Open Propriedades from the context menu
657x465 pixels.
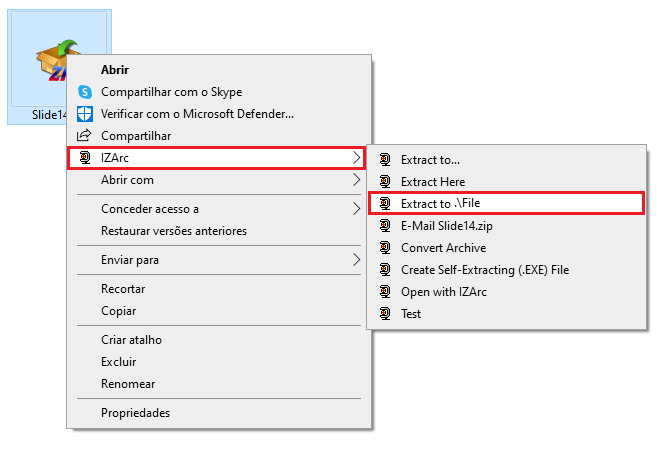point(135,413)
